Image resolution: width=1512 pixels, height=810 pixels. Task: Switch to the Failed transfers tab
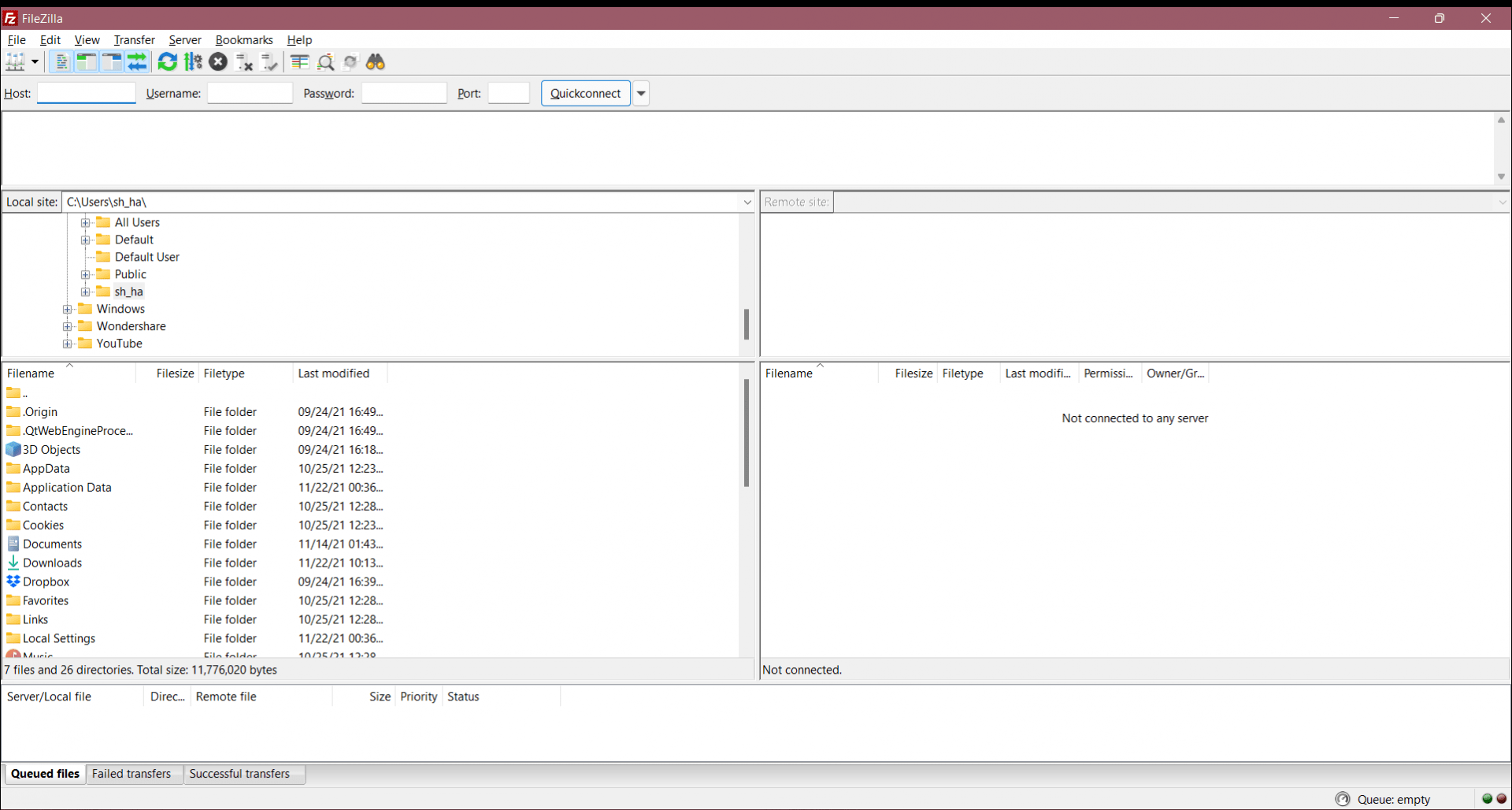pyautogui.click(x=132, y=774)
